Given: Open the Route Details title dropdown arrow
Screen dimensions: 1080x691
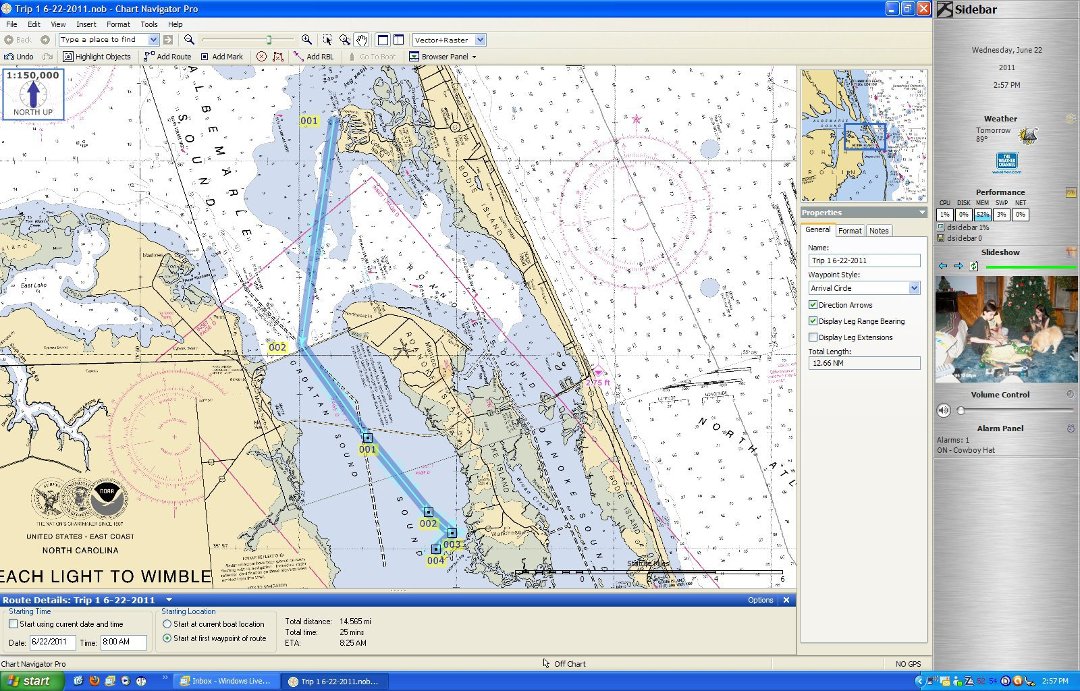Looking at the screenshot, I should tap(169, 600).
